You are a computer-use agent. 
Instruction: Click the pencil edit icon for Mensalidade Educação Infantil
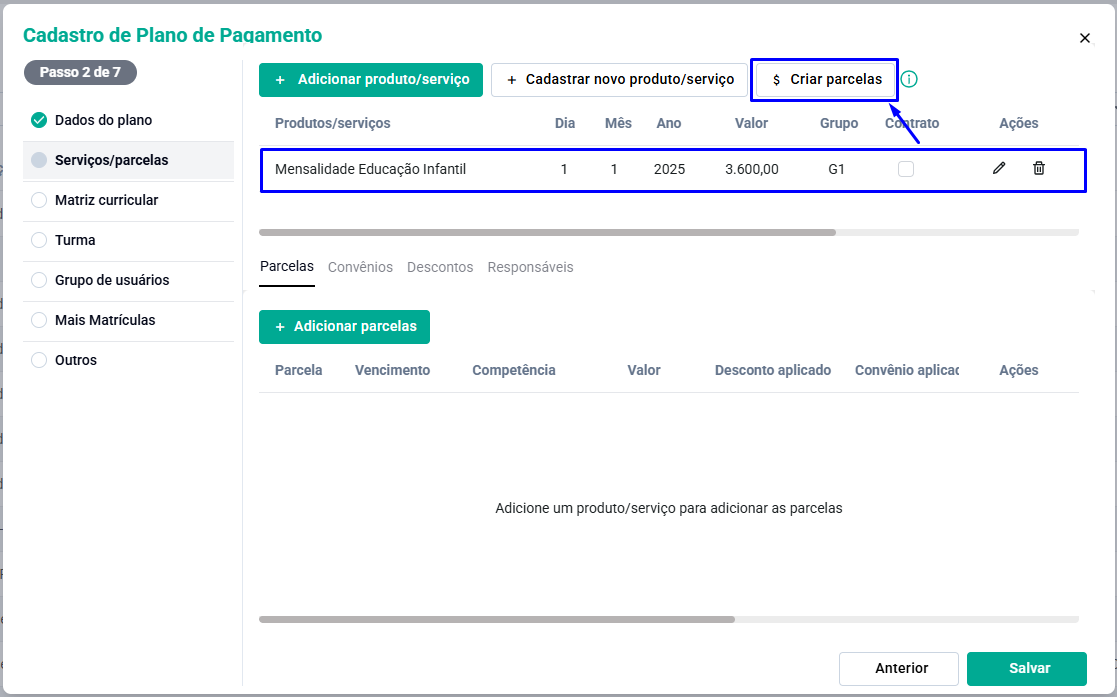tap(999, 168)
